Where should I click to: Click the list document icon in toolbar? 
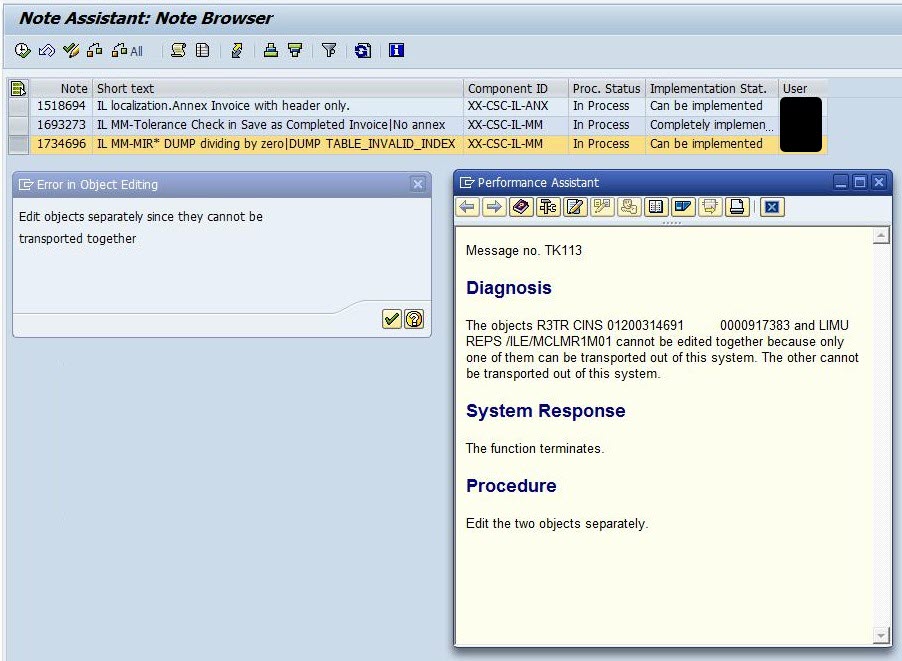click(x=202, y=51)
